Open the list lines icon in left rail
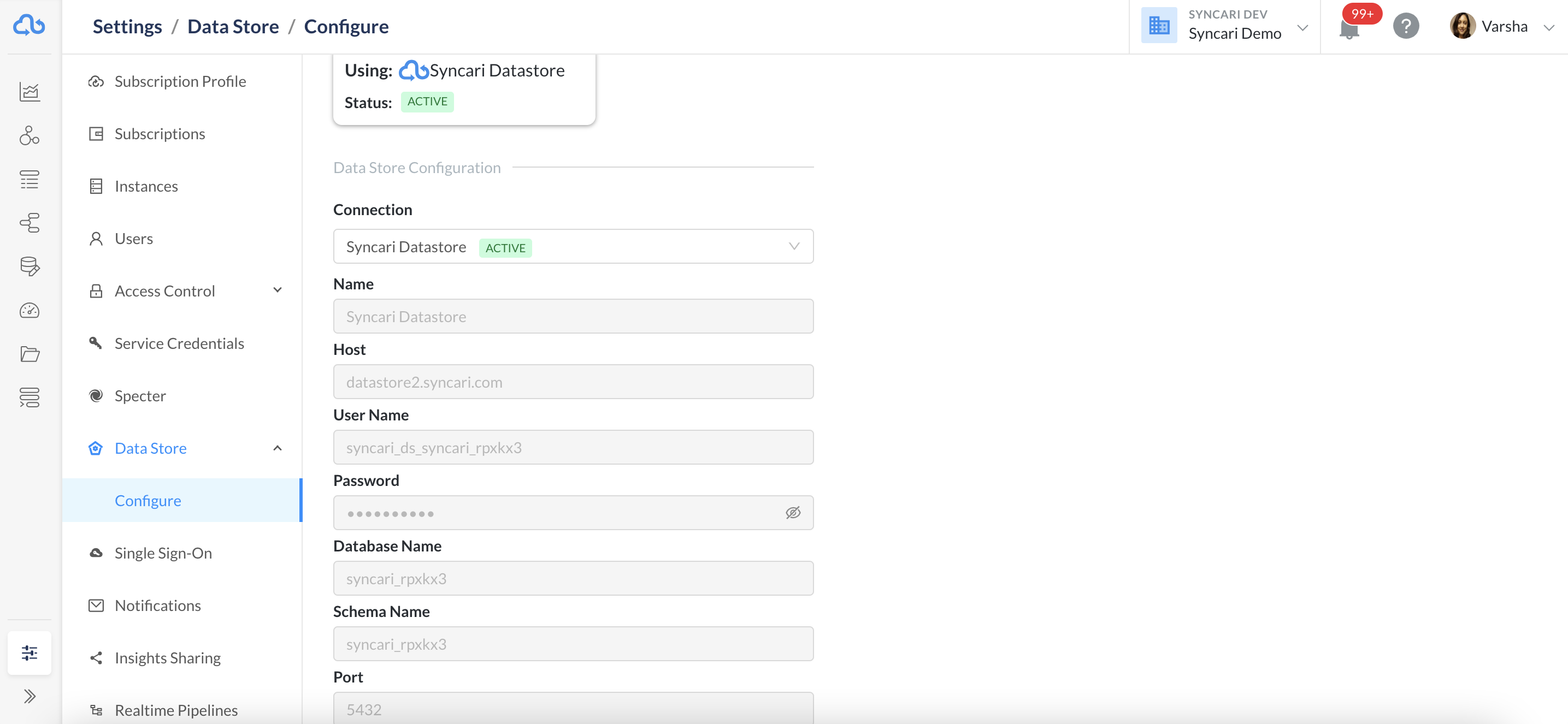Image resolution: width=1568 pixels, height=724 pixels. (29, 180)
